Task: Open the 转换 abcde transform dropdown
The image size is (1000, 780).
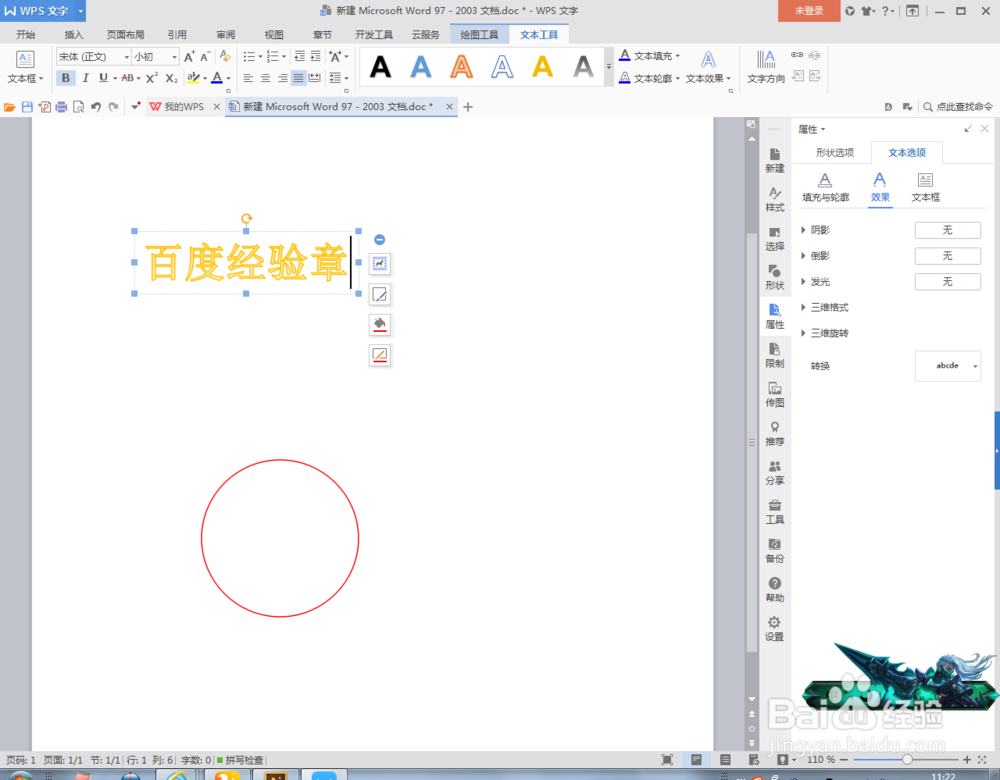Action: pos(947,366)
